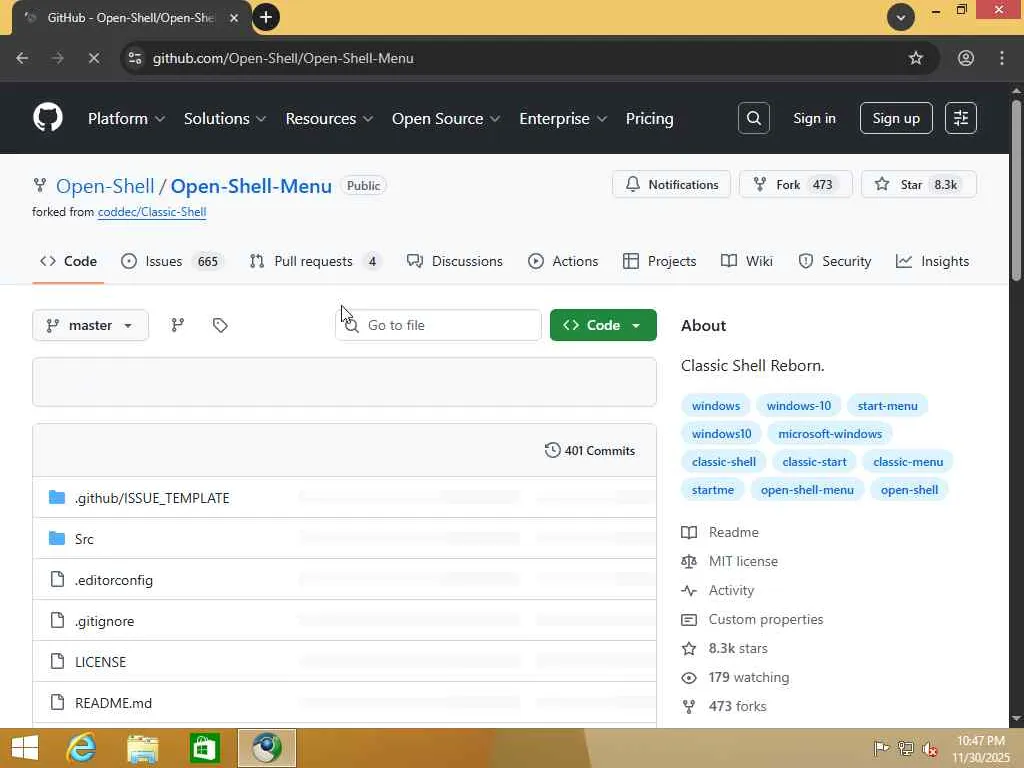This screenshot has height=768, width=1024.
Task: Expand the Open Source menu
Action: click(x=446, y=118)
